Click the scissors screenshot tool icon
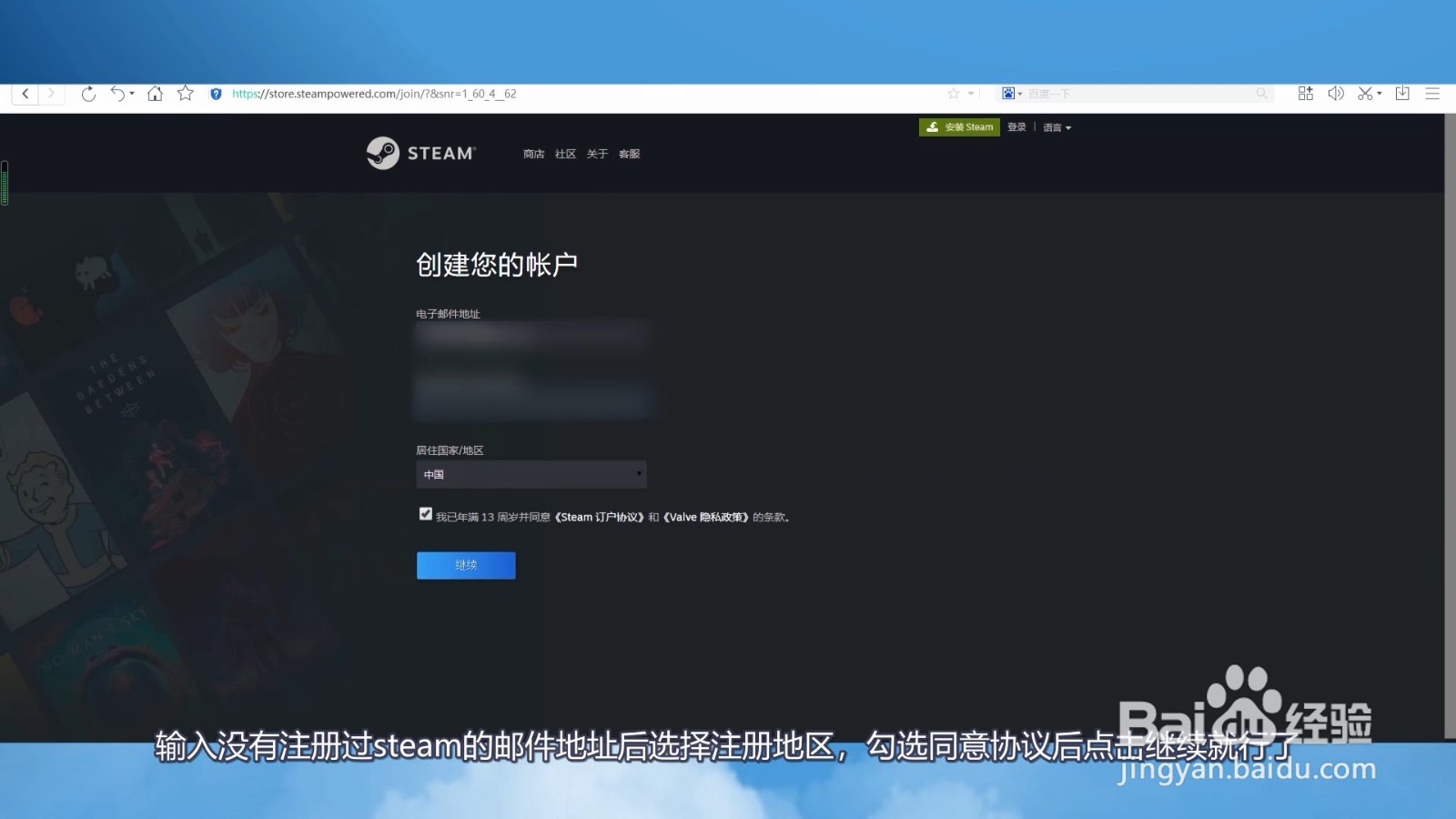The width and height of the screenshot is (1456, 819). (x=1365, y=94)
